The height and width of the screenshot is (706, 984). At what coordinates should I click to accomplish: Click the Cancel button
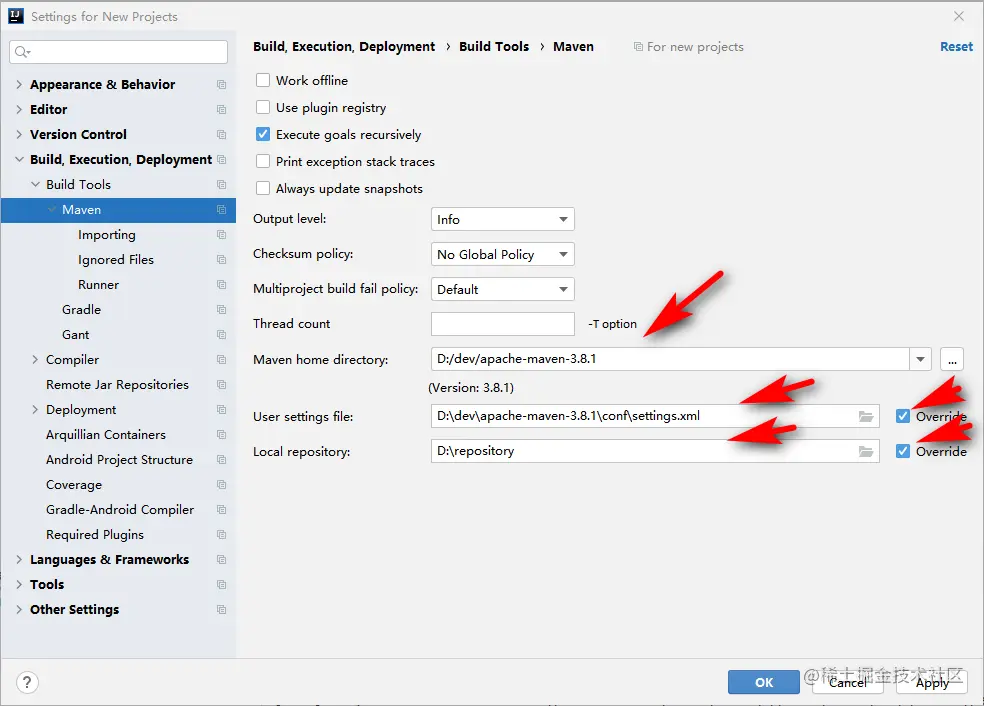[x=848, y=682]
